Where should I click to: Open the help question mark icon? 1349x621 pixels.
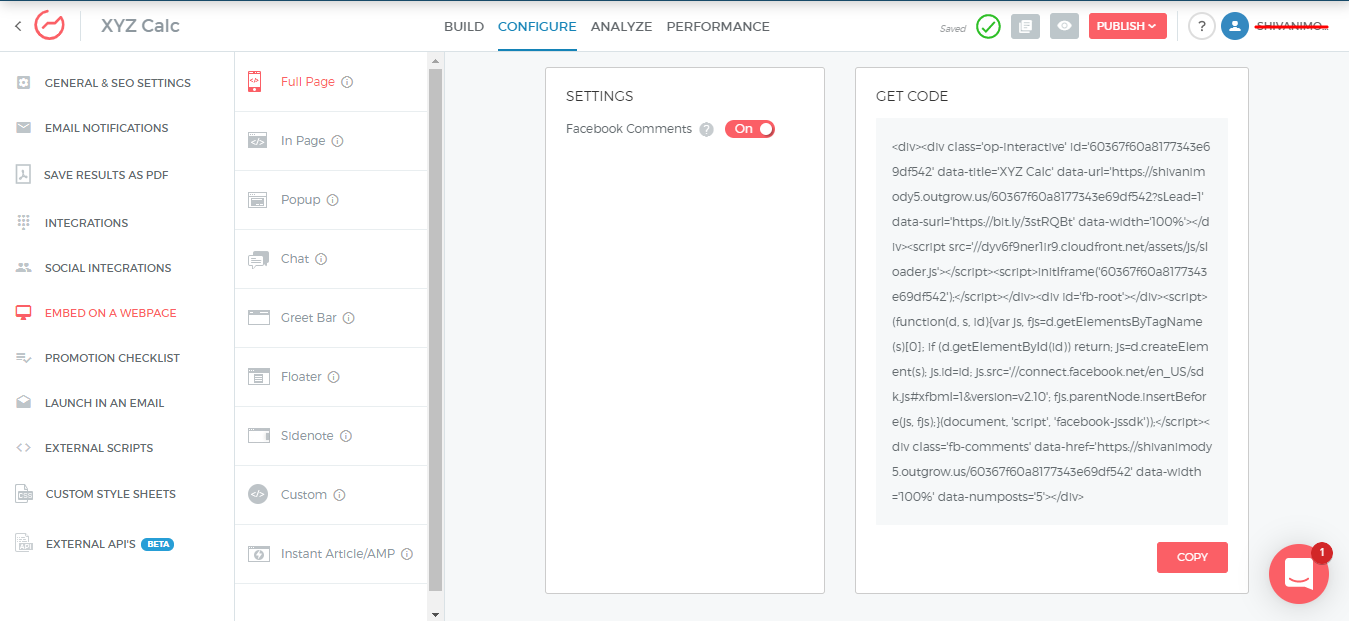1202,27
